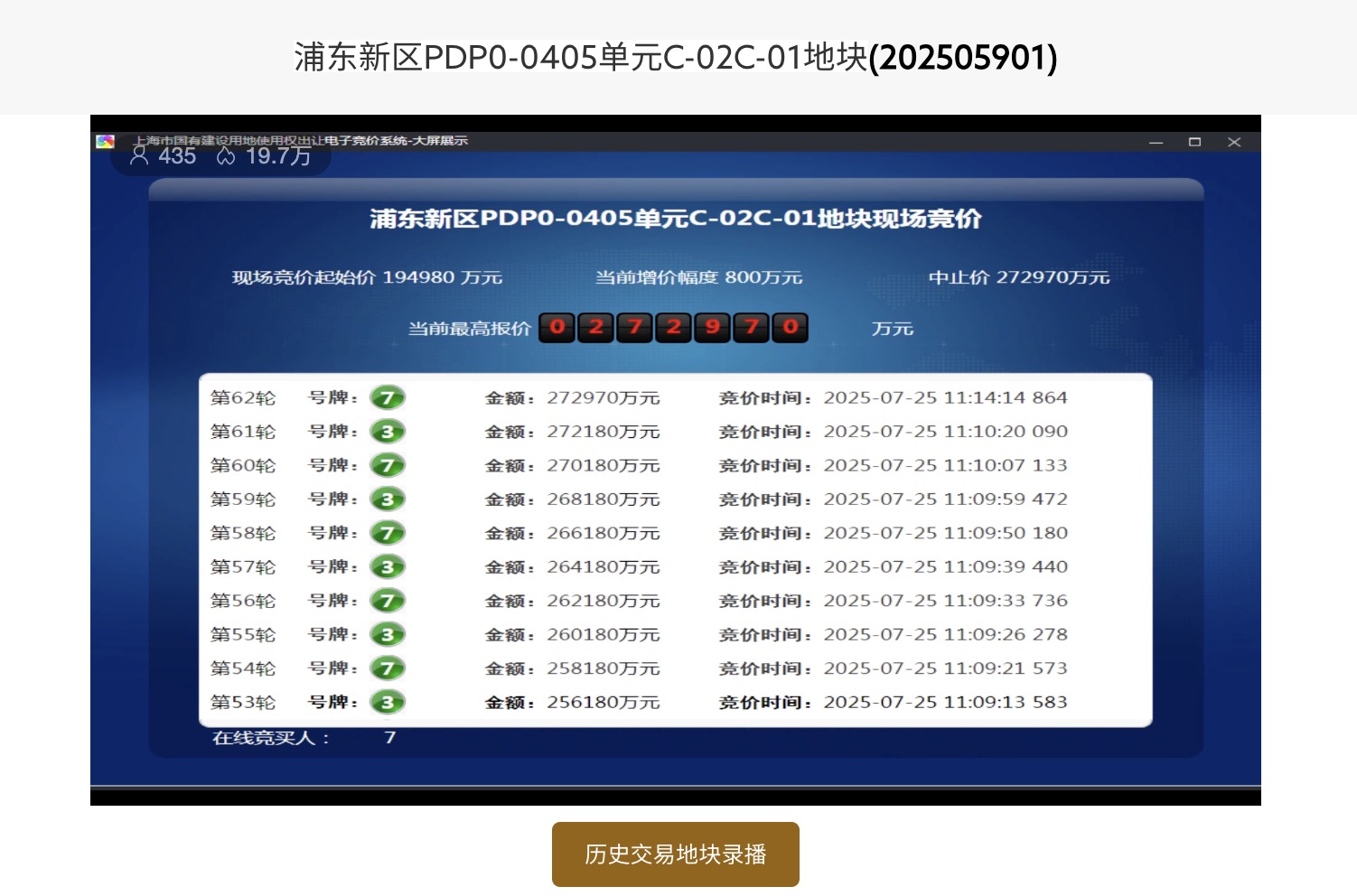The image size is (1357, 896).
Task: Select the 272970万元 amount in round 62
Action: (x=603, y=397)
